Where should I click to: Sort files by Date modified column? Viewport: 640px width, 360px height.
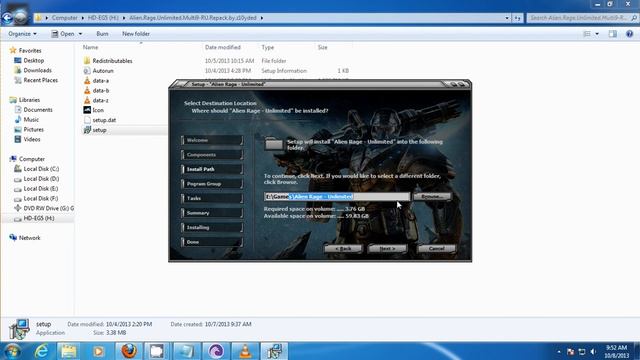coord(222,47)
